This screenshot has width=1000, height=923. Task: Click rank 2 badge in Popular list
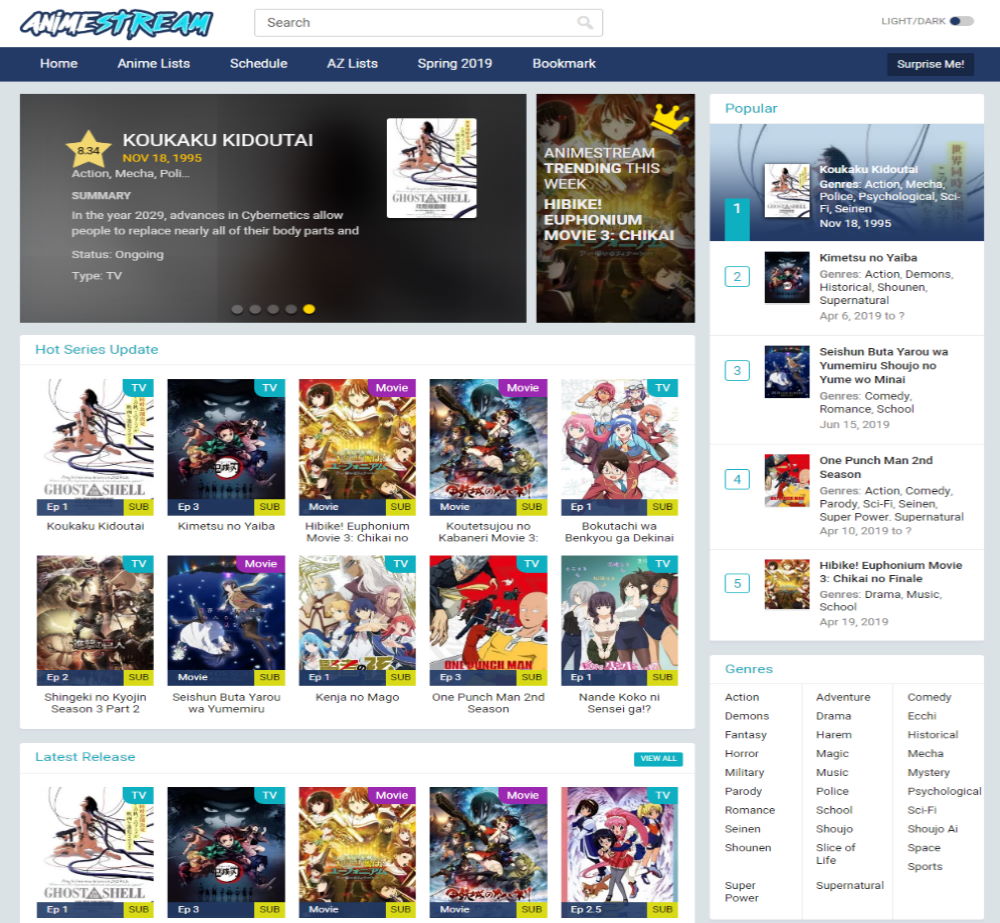point(737,277)
